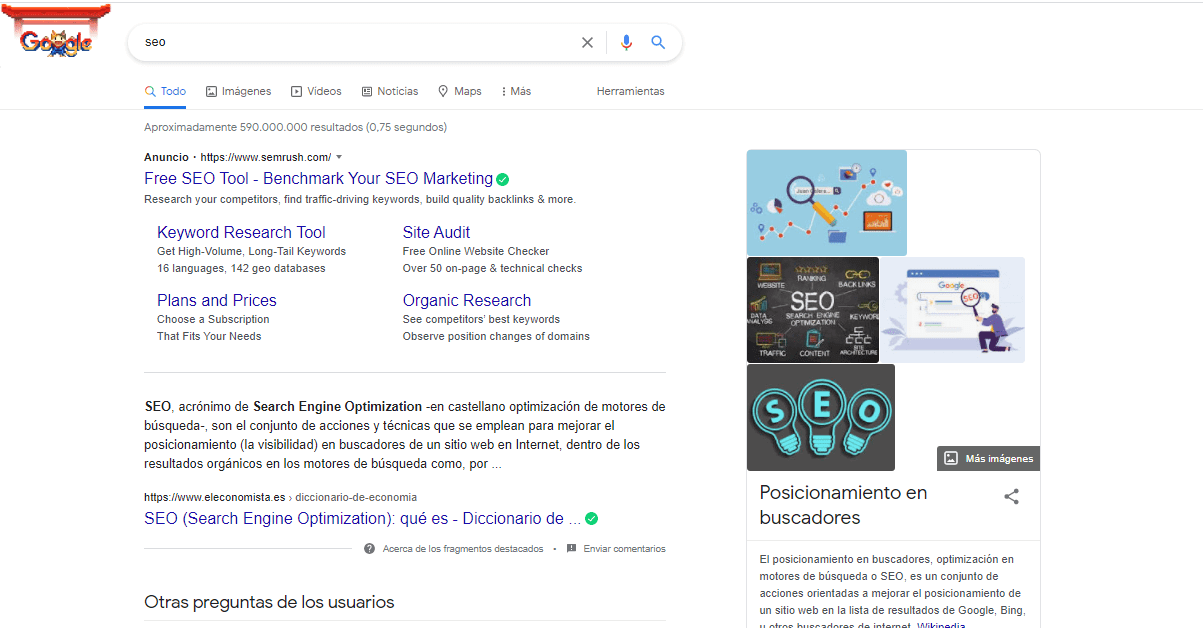Viewport: 1203px width, 628px height.
Task: Open the Maps results tab
Action: [460, 91]
